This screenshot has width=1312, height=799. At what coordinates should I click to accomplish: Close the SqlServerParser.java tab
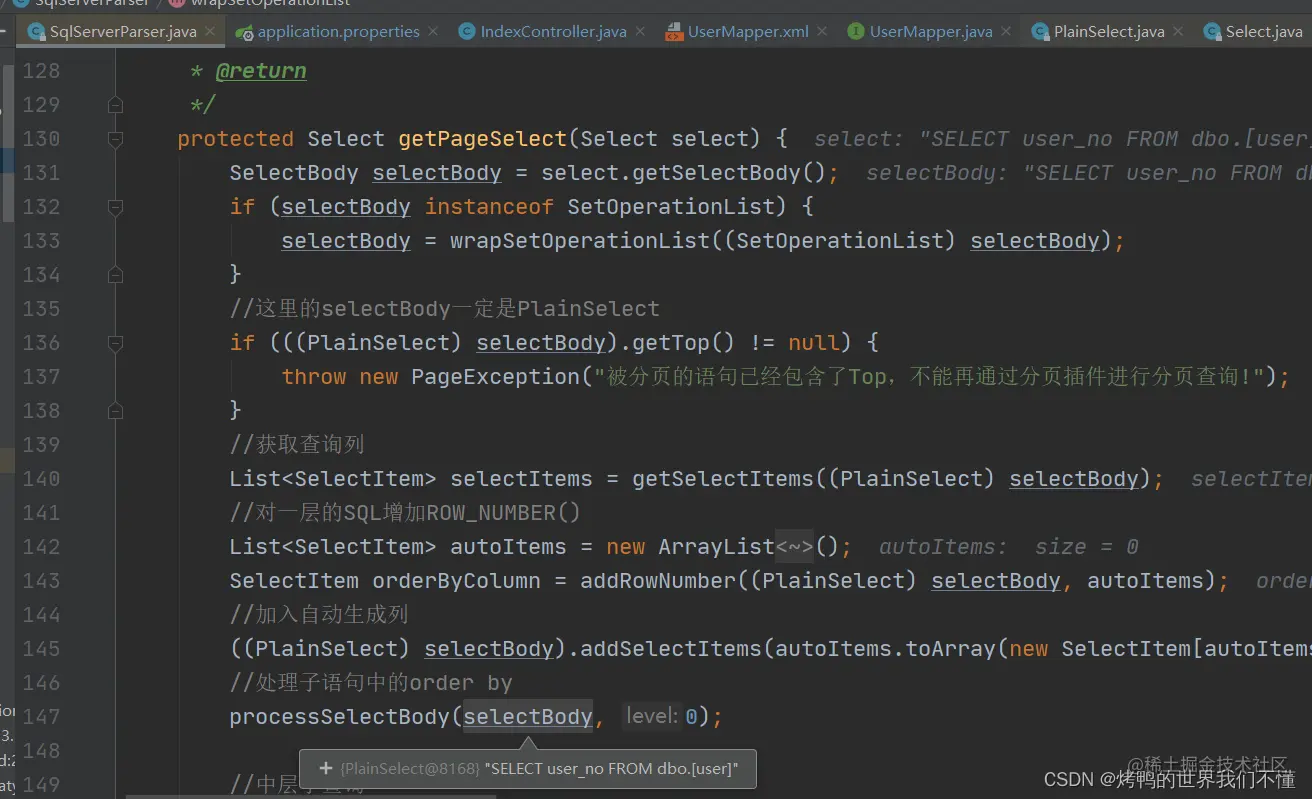[x=210, y=32]
